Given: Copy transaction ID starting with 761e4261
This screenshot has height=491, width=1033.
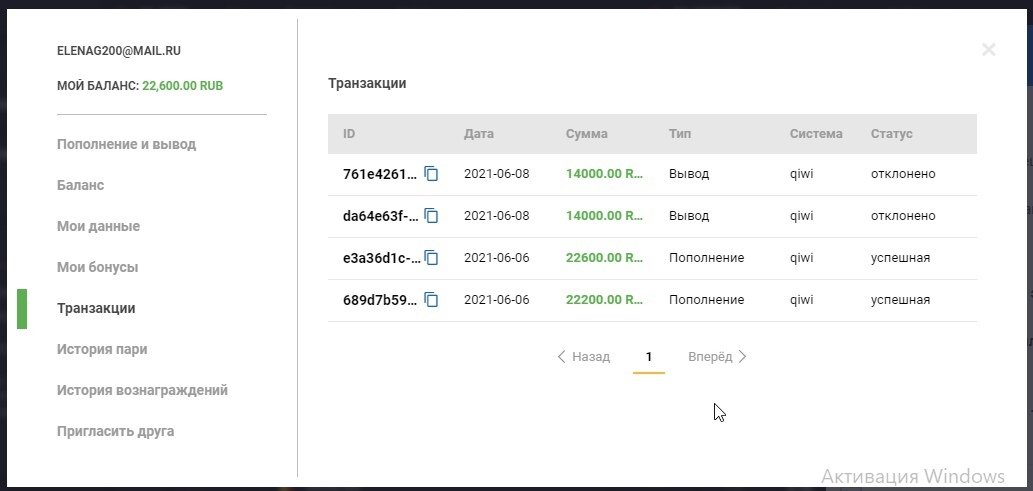Looking at the screenshot, I should click(x=431, y=174).
